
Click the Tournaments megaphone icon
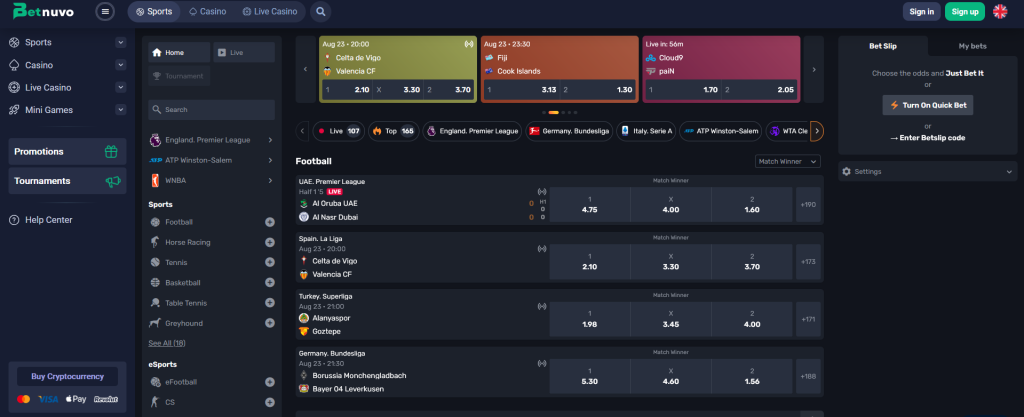coord(114,181)
